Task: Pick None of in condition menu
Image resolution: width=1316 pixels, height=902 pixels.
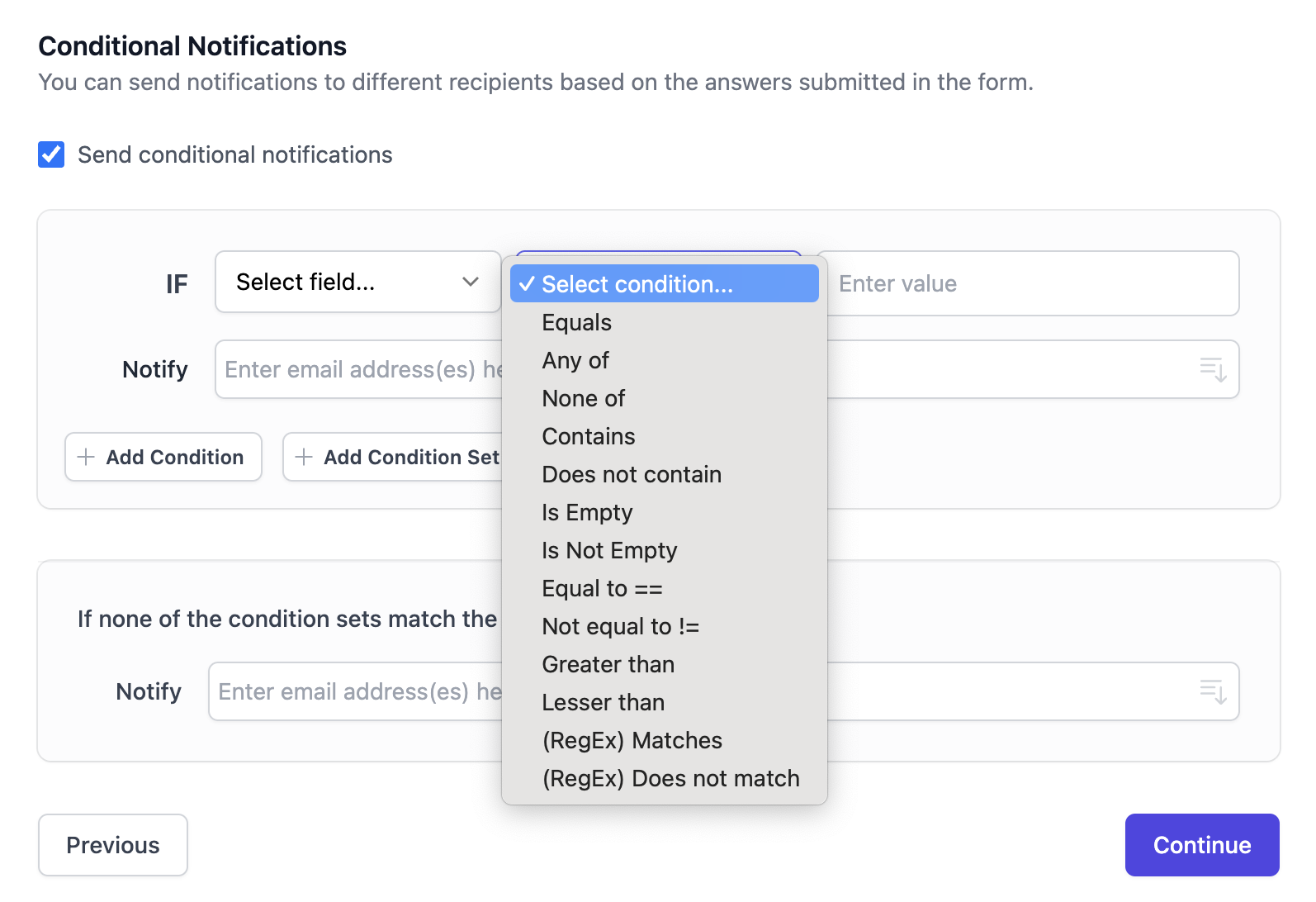Action: tap(584, 399)
